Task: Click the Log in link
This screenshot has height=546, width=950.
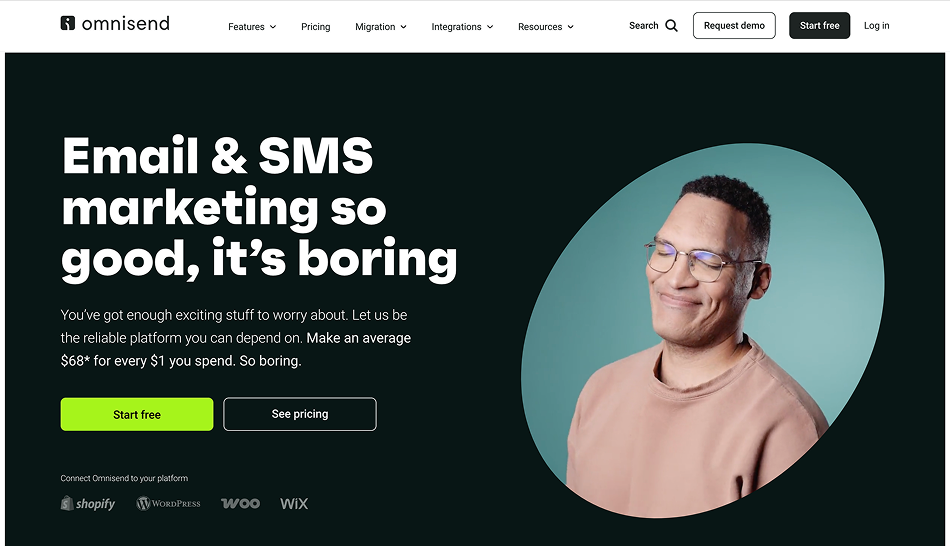Action: [x=877, y=25]
